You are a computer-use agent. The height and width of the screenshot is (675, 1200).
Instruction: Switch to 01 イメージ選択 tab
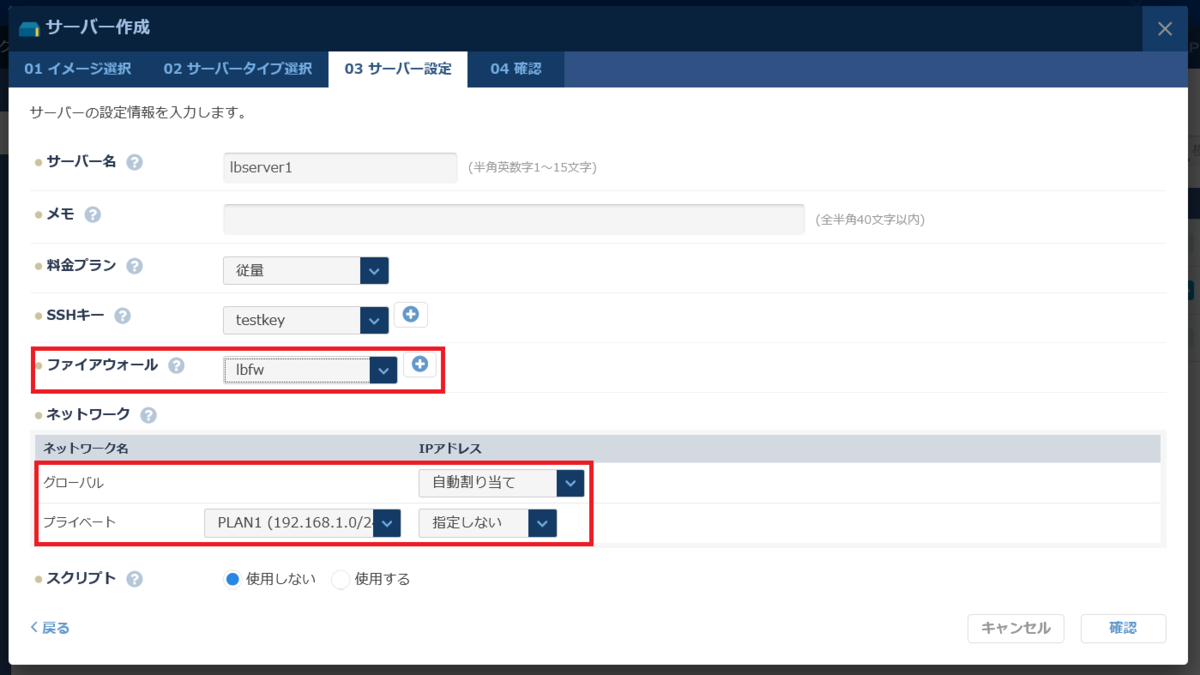pyautogui.click(x=77, y=69)
